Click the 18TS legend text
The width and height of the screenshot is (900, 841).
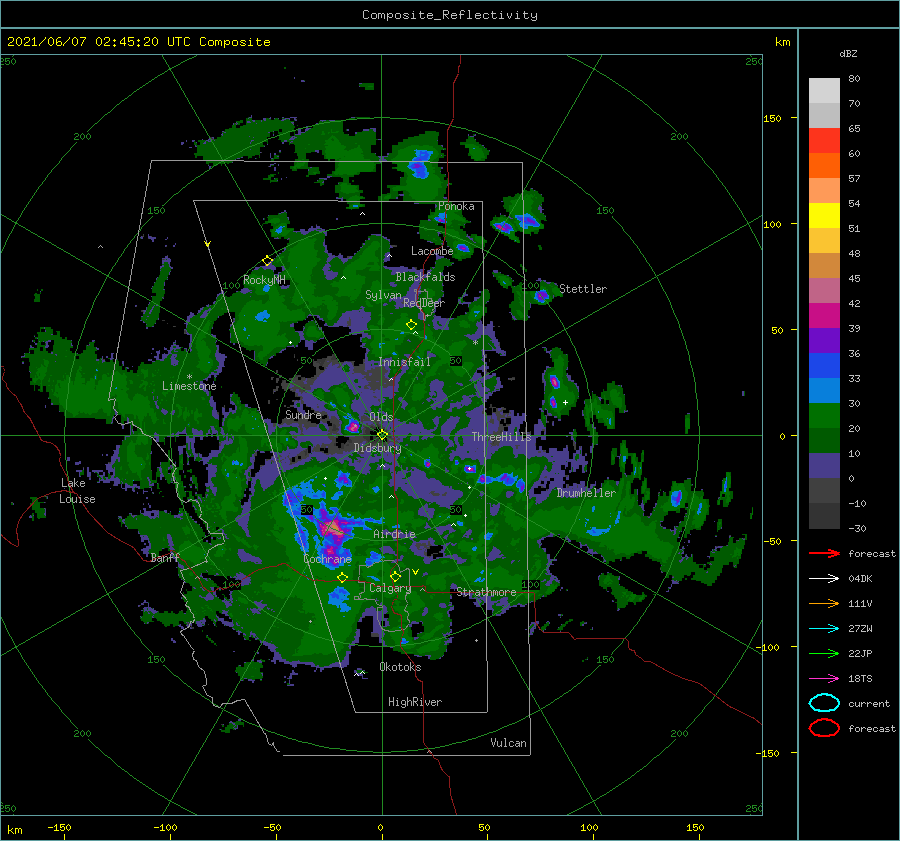point(860,679)
